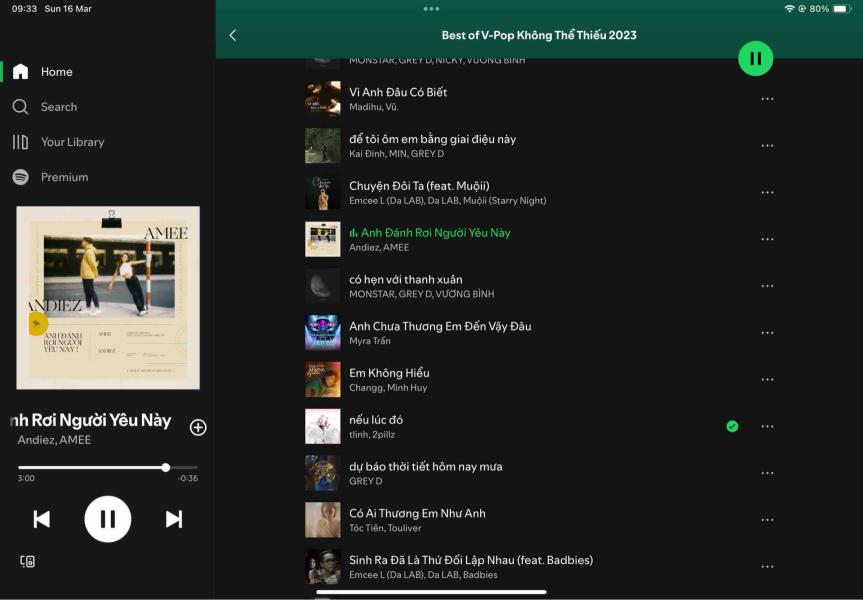Open the connect to device icon
Image resolution: width=863 pixels, height=600 pixels.
pos(28,561)
